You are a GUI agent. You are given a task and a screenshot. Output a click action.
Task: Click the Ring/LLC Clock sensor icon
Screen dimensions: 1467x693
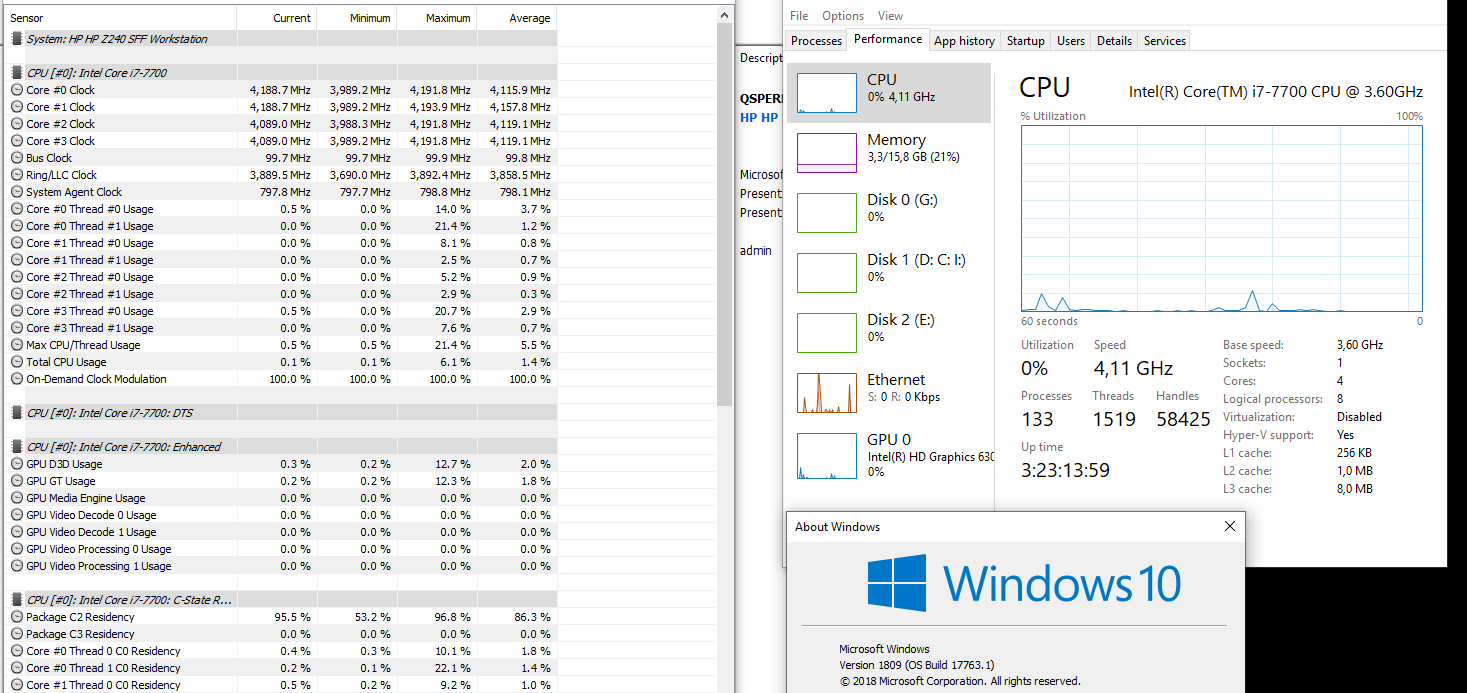coord(17,175)
